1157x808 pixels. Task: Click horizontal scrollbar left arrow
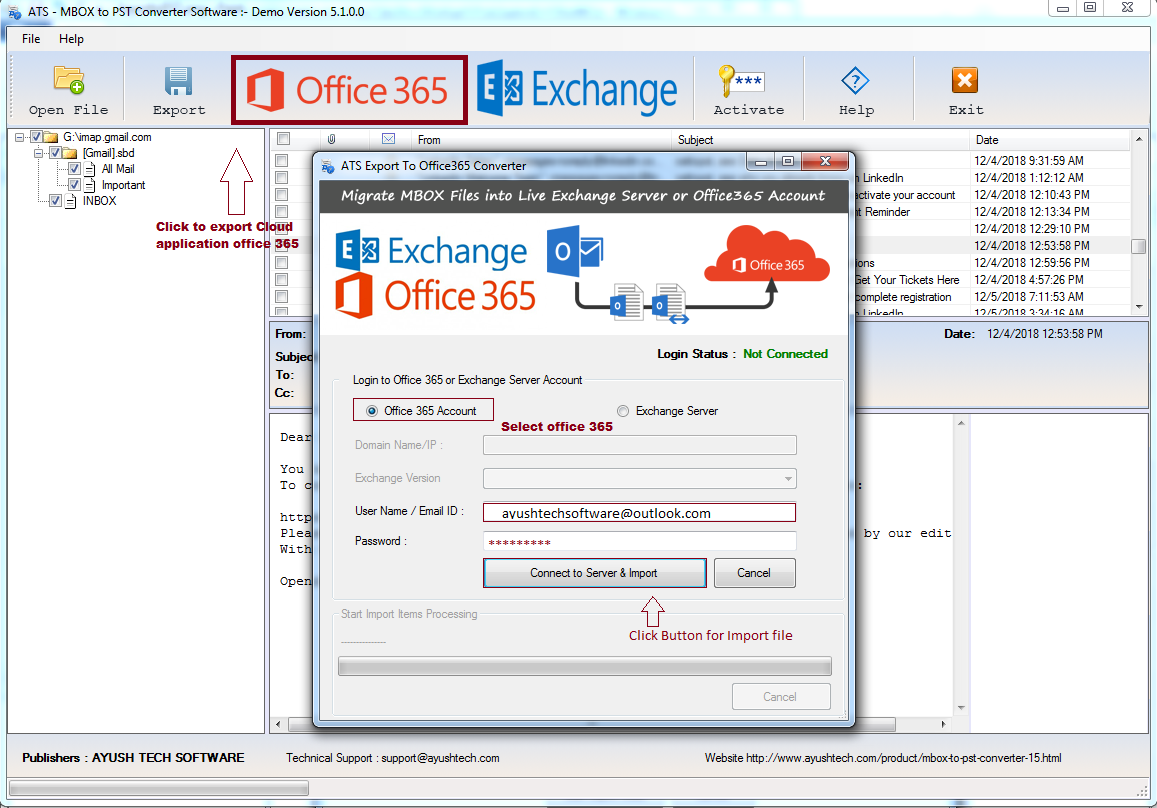click(278, 724)
